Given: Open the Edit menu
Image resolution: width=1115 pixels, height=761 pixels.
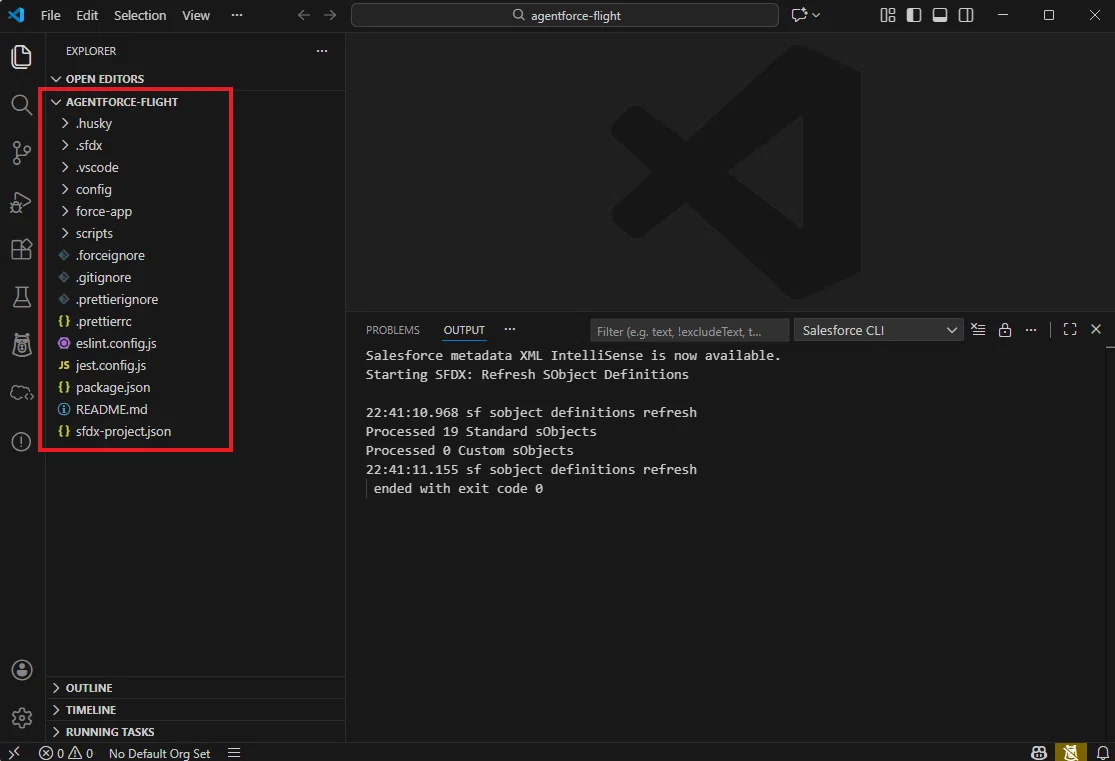Looking at the screenshot, I should point(87,15).
